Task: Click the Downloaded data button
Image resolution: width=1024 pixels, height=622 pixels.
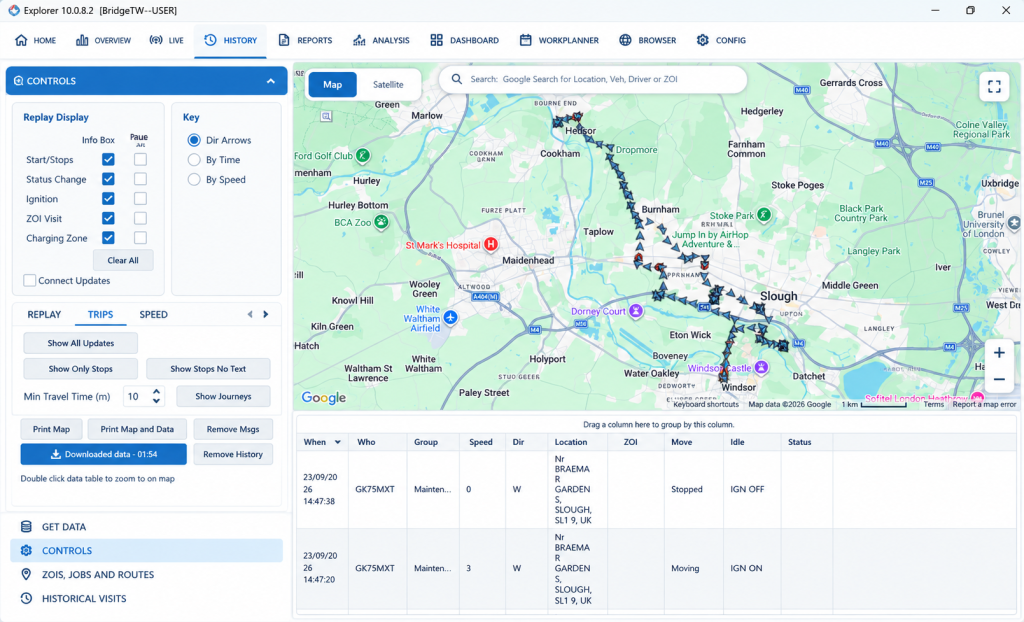Action: point(104,454)
